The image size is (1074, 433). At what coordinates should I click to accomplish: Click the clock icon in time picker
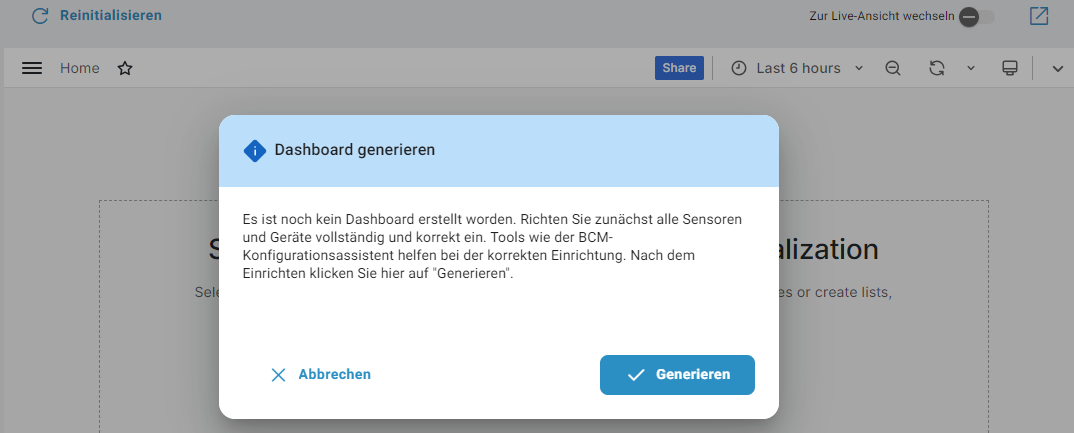click(739, 68)
